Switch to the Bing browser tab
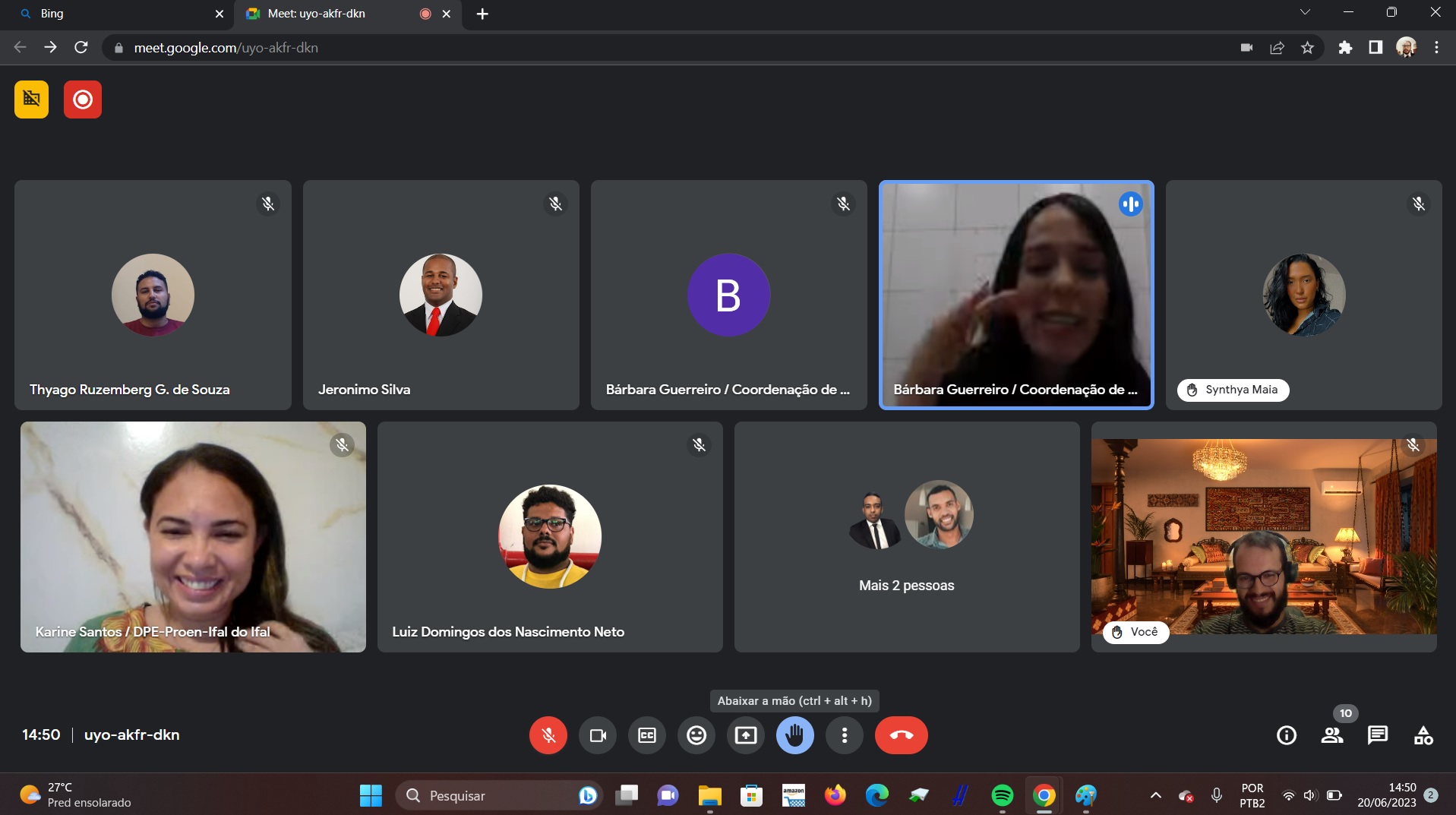This screenshot has height=815, width=1456. click(114, 14)
